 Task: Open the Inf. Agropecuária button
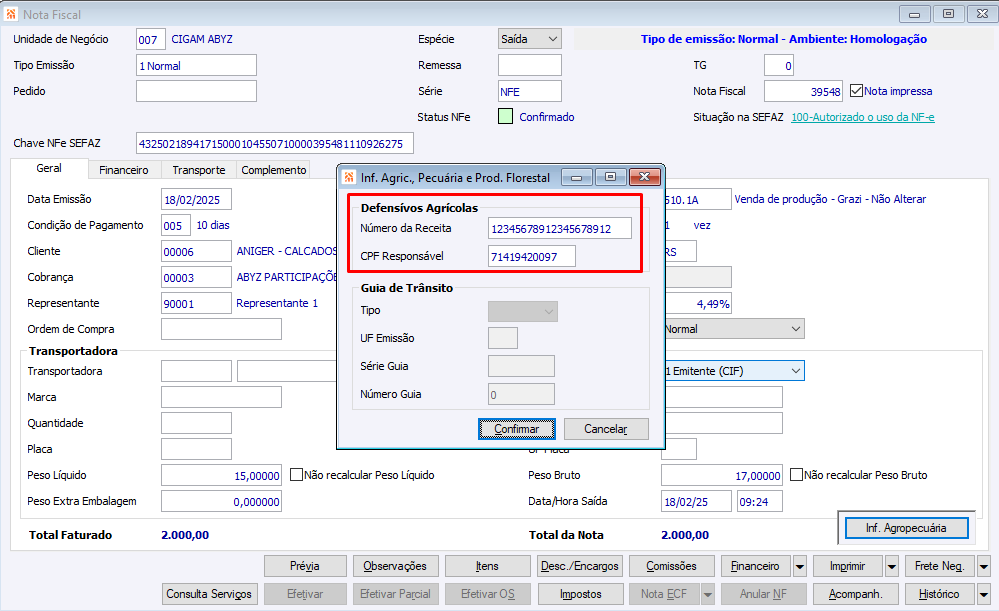(x=906, y=528)
